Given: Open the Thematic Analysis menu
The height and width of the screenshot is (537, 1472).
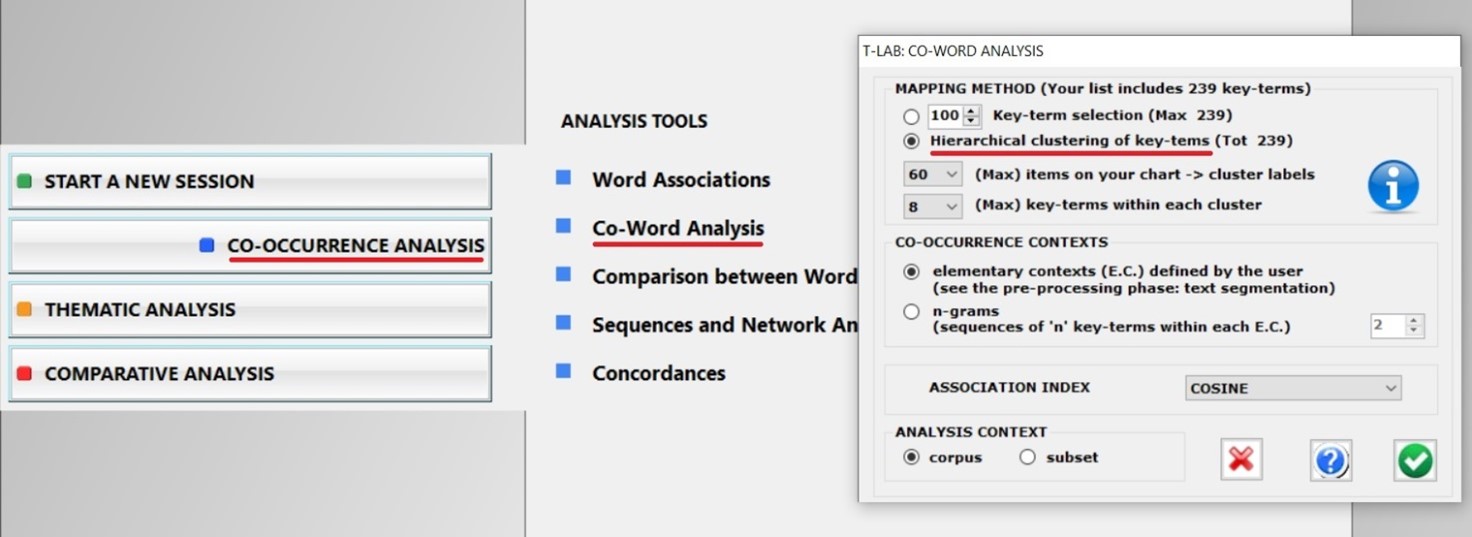Looking at the screenshot, I should point(250,309).
